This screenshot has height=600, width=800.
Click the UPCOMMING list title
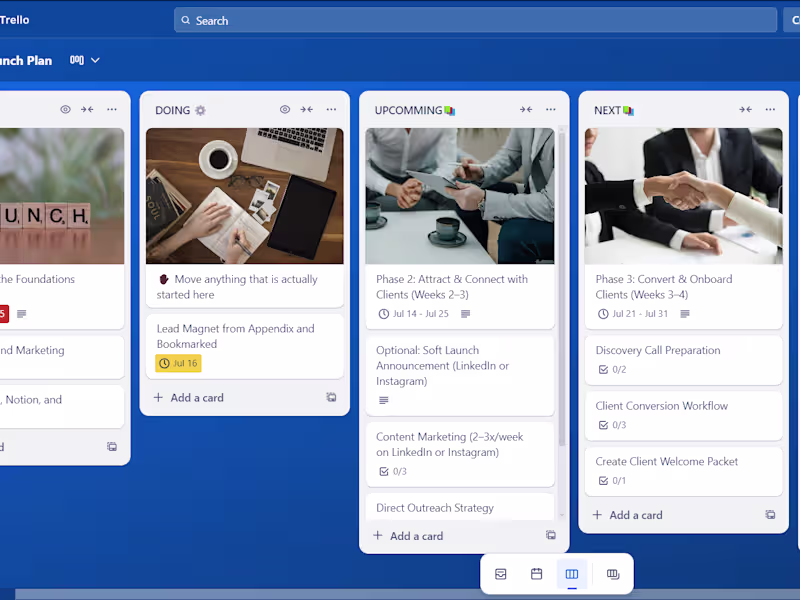point(414,110)
